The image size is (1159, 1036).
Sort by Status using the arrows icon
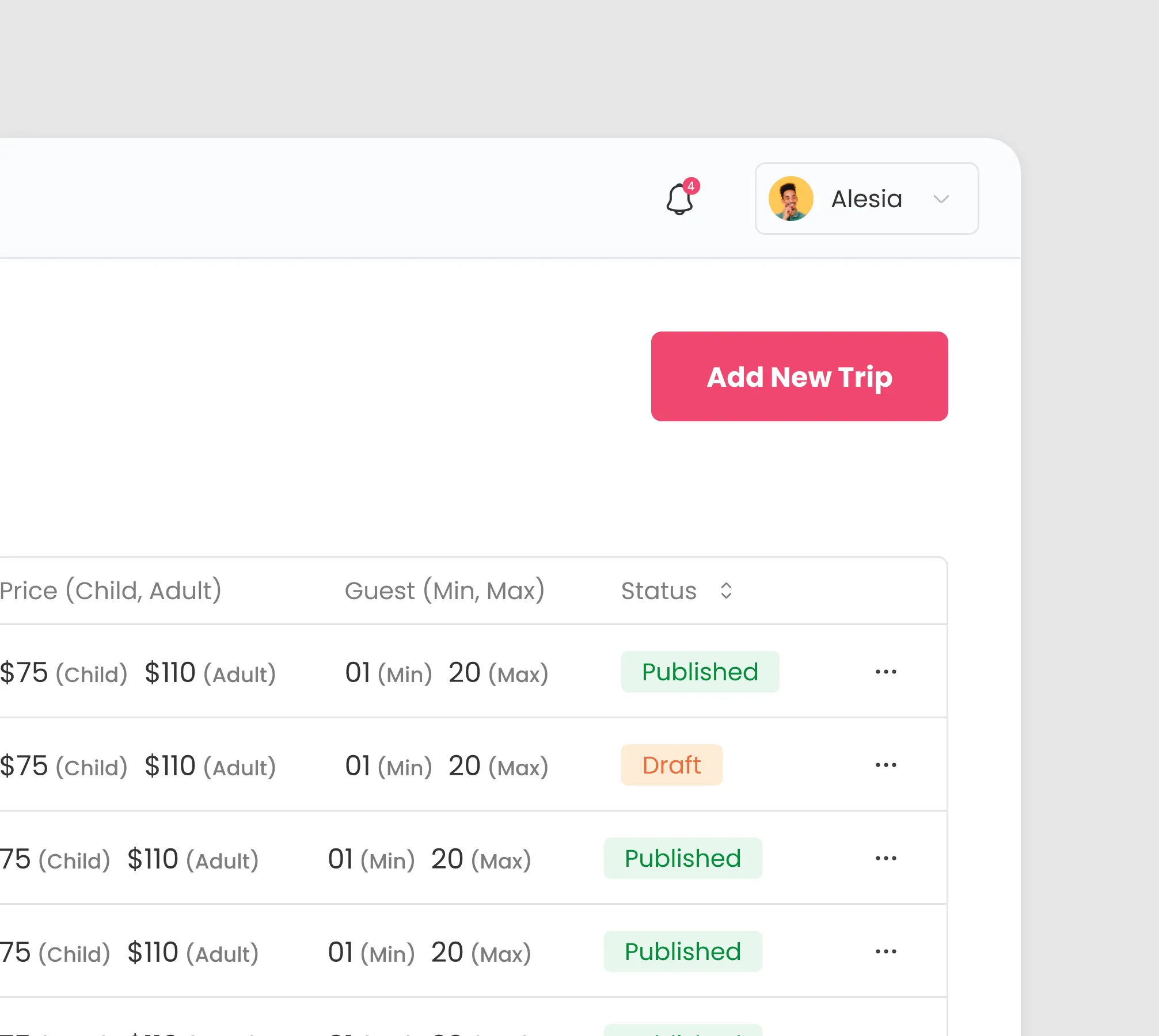726,591
